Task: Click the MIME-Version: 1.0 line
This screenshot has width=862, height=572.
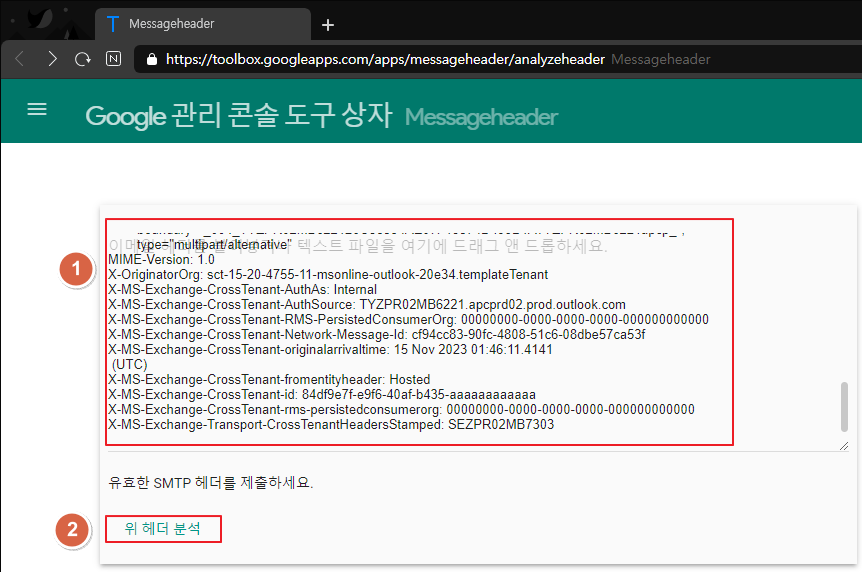Action: pos(161,260)
